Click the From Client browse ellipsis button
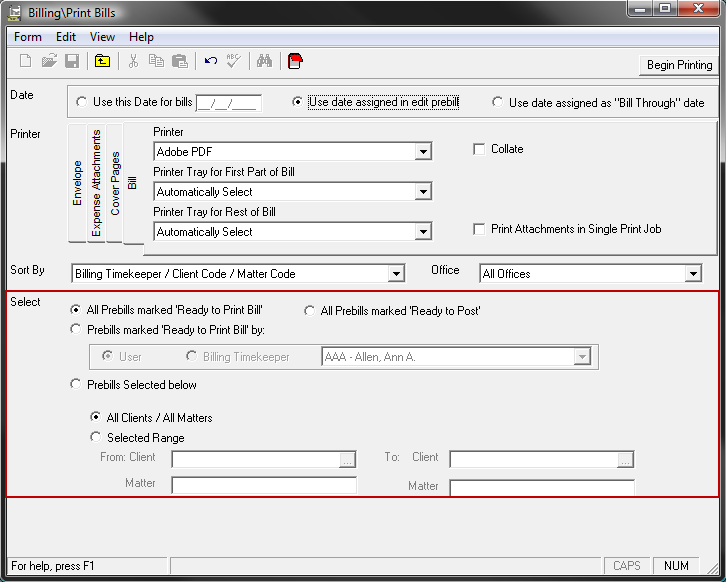726x582 pixels. [347, 460]
